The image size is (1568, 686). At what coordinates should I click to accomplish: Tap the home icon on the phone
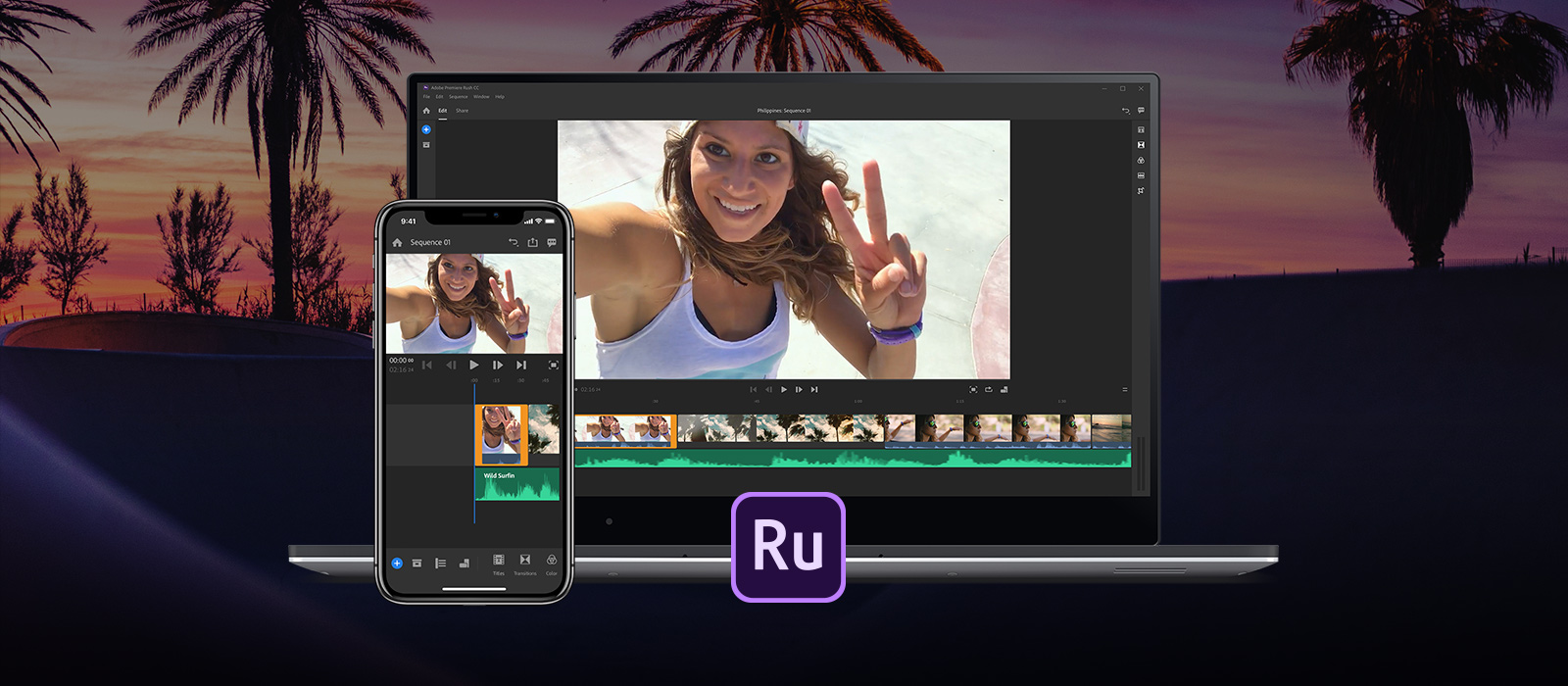click(x=397, y=242)
